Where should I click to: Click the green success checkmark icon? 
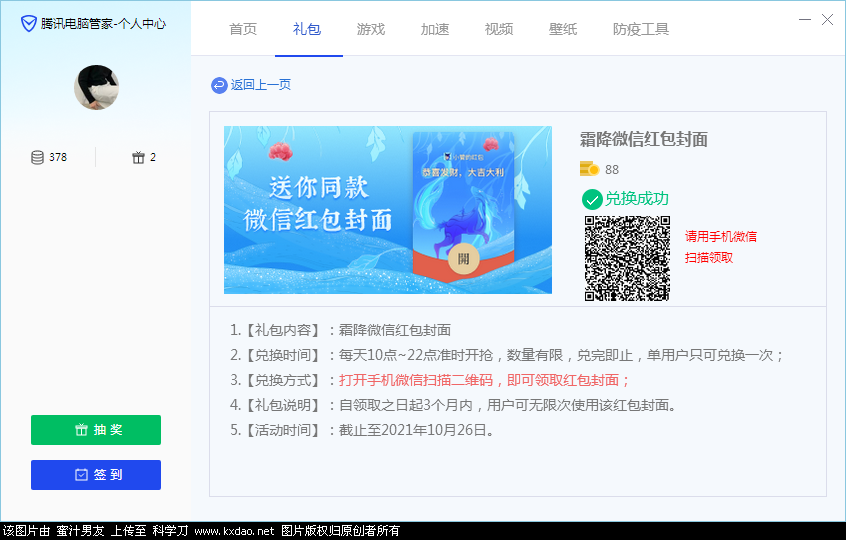(592, 198)
